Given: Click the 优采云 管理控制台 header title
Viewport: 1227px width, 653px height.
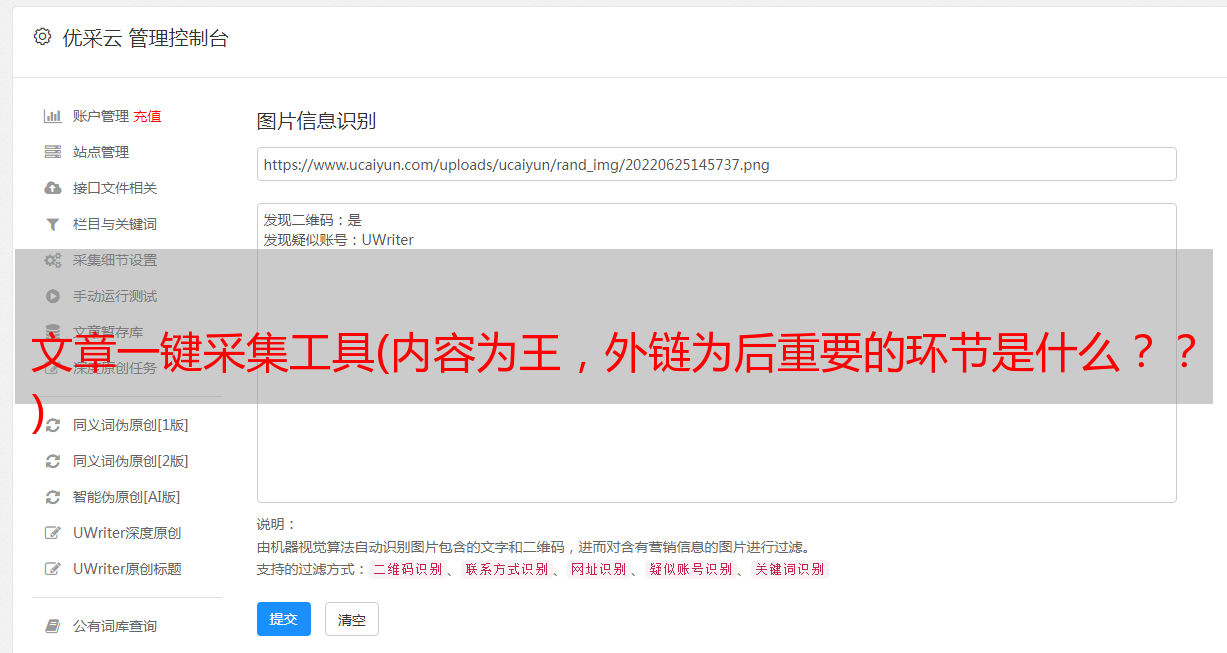Looking at the screenshot, I should coord(145,38).
